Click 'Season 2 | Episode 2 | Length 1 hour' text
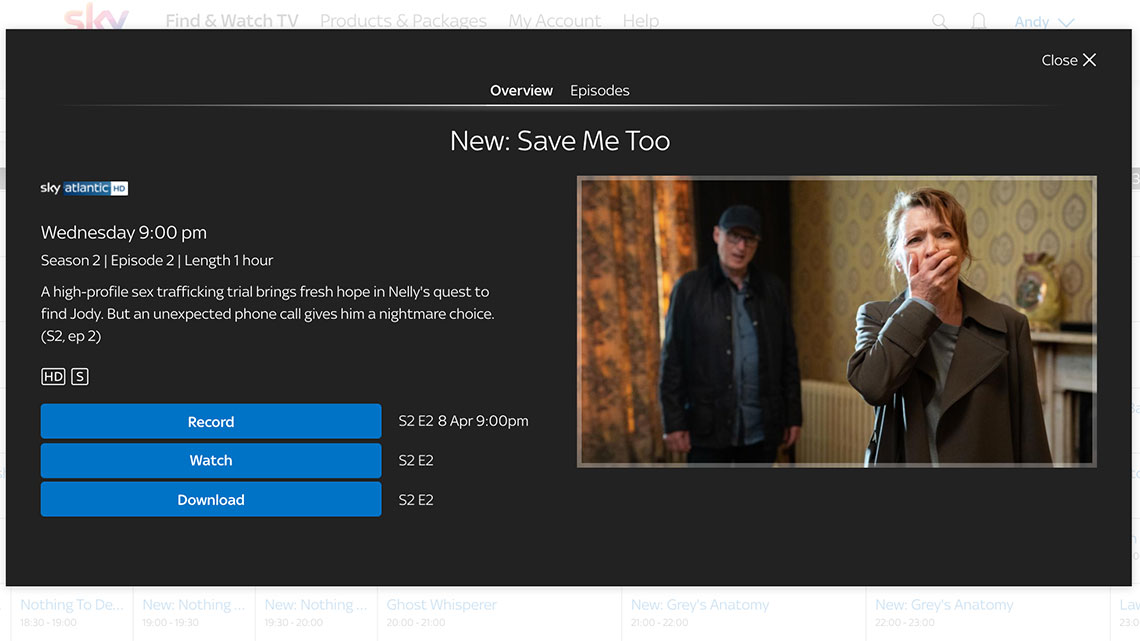Screen dimensions: 1140x641 click(157, 260)
